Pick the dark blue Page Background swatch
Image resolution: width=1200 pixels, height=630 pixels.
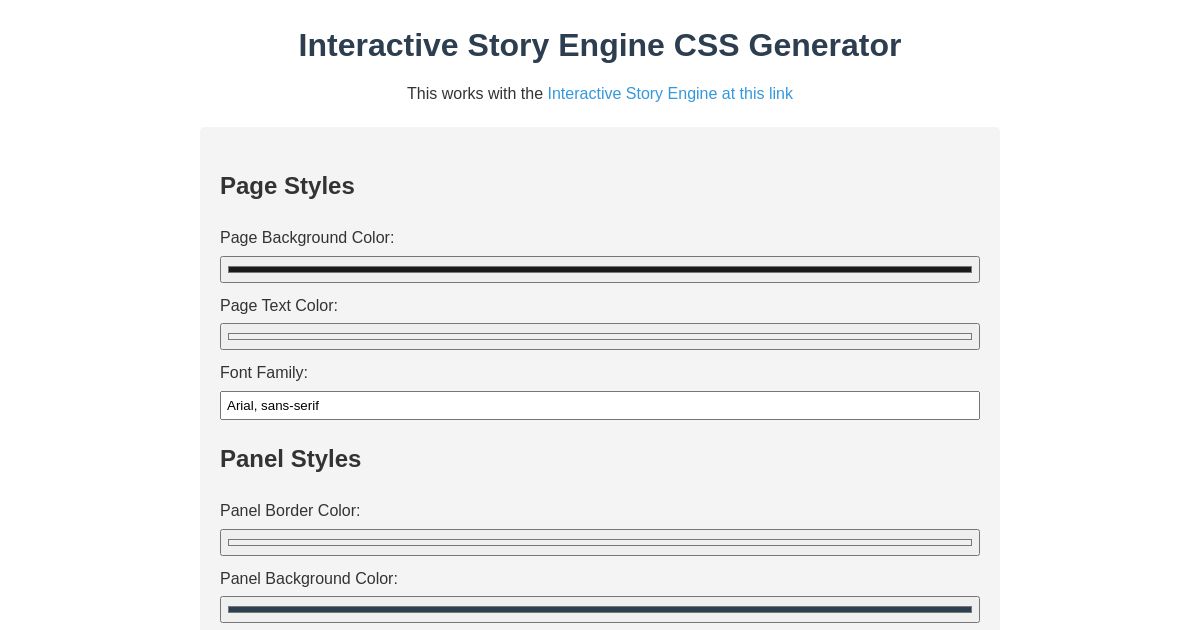600,269
